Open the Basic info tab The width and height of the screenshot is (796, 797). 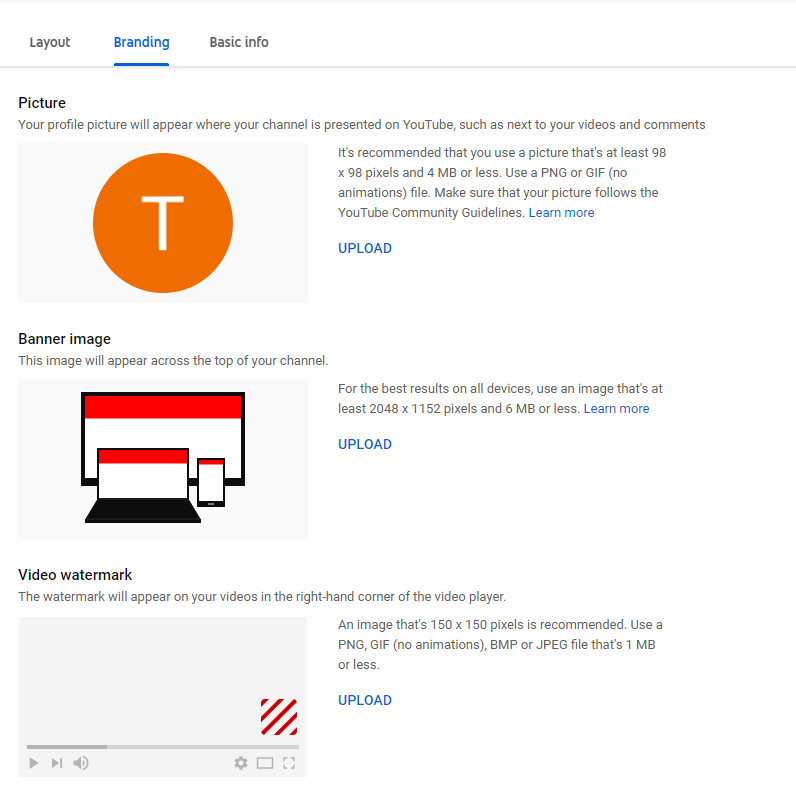pos(239,42)
